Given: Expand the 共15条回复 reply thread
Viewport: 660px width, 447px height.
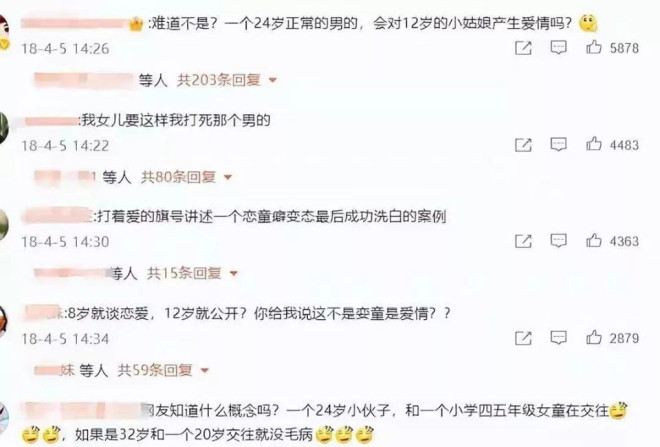Looking at the screenshot, I should click(192, 273).
